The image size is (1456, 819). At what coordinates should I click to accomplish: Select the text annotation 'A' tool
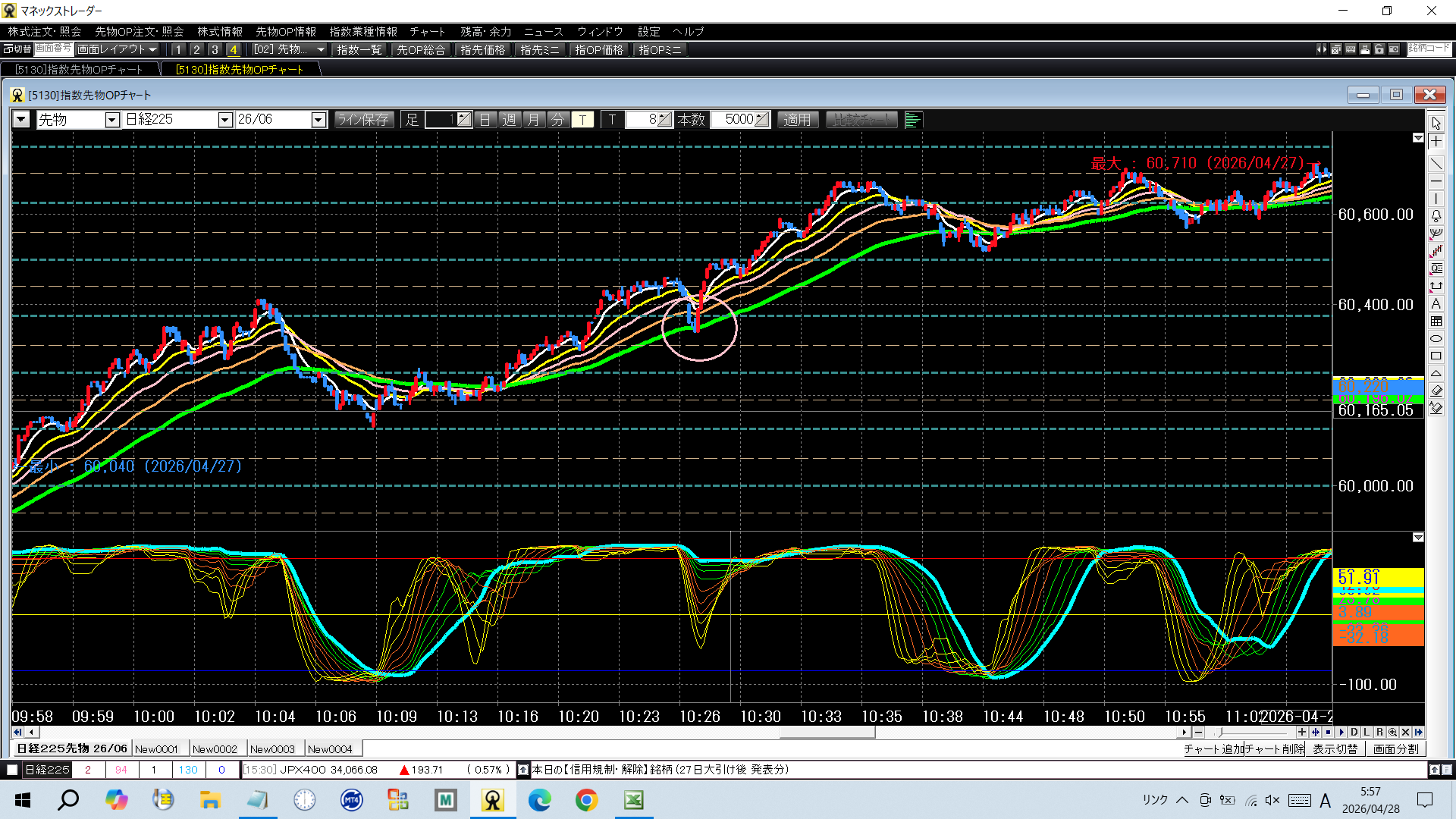1436,303
